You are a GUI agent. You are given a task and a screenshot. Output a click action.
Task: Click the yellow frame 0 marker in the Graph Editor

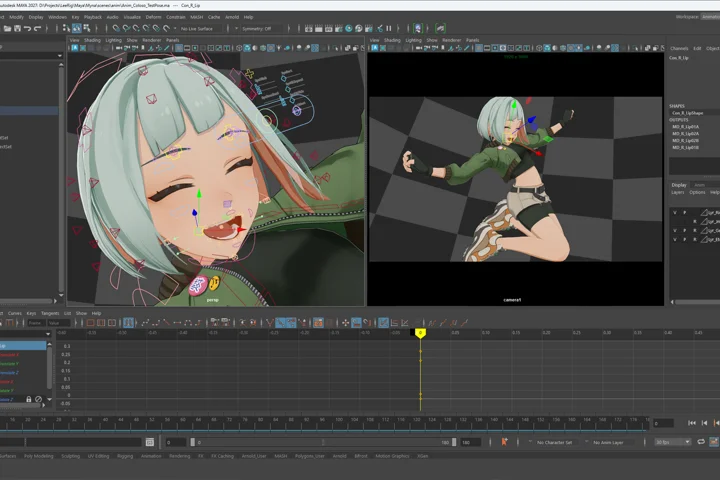420,333
